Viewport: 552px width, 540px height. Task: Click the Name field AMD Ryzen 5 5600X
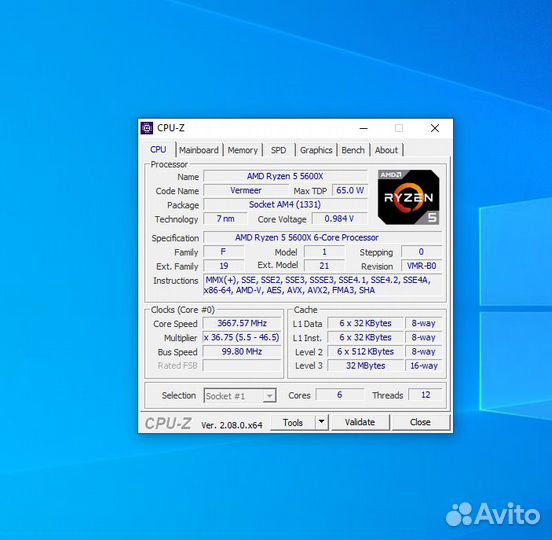tap(285, 176)
